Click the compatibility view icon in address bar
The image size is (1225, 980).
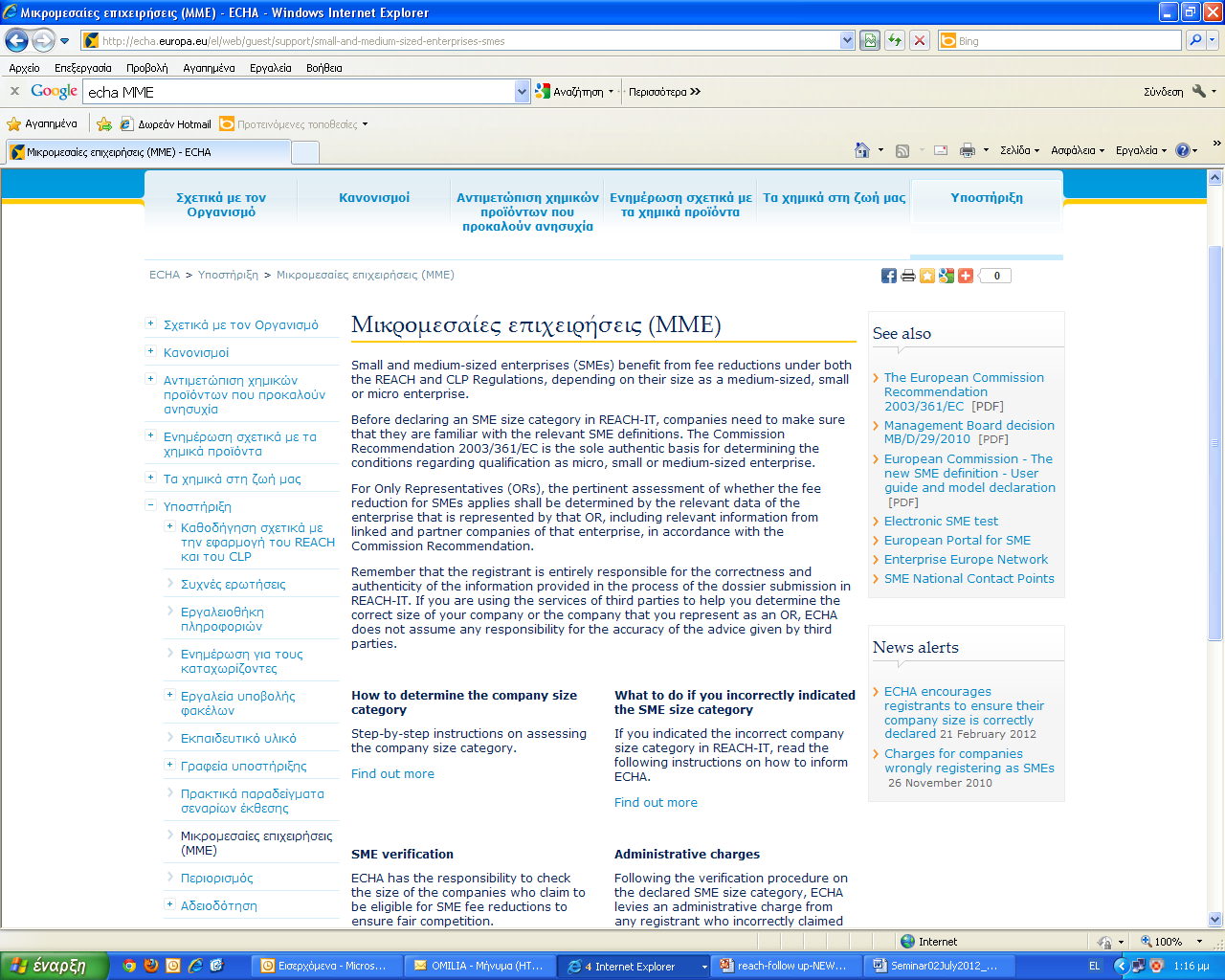tap(870, 40)
